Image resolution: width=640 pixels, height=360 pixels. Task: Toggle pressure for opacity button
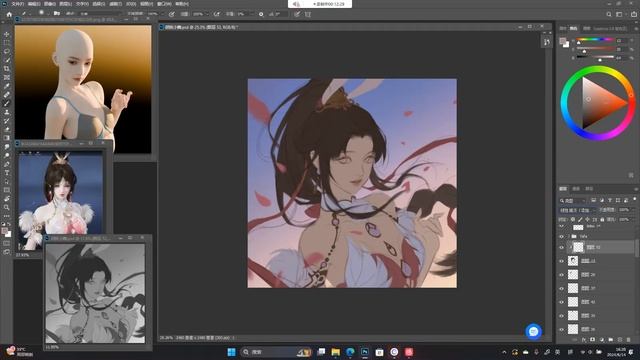coord(172,14)
